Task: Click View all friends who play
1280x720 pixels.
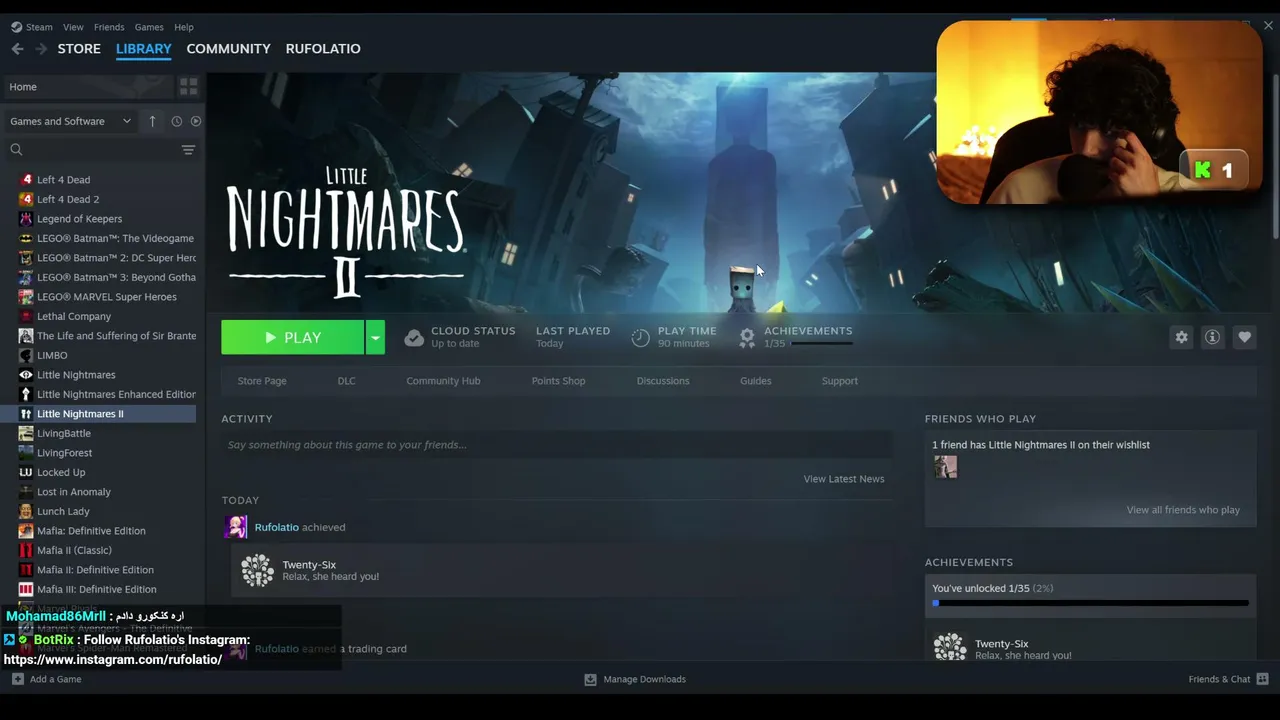Action: point(1183,510)
